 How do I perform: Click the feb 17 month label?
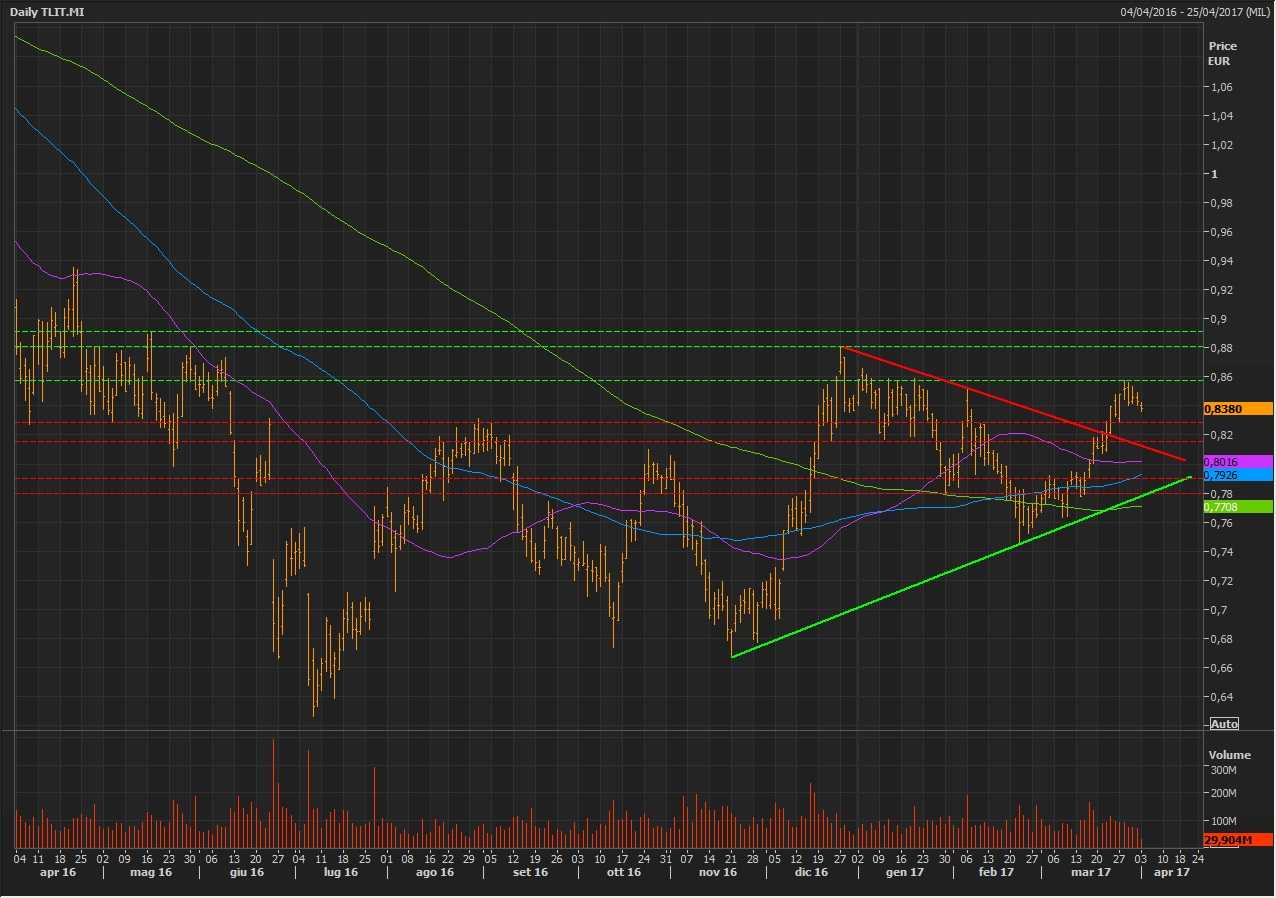click(x=996, y=873)
